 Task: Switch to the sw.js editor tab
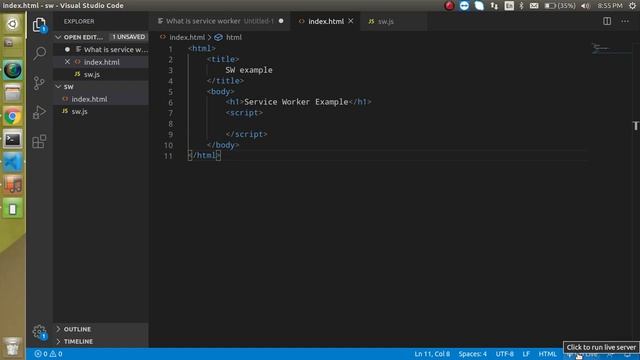[393, 21]
